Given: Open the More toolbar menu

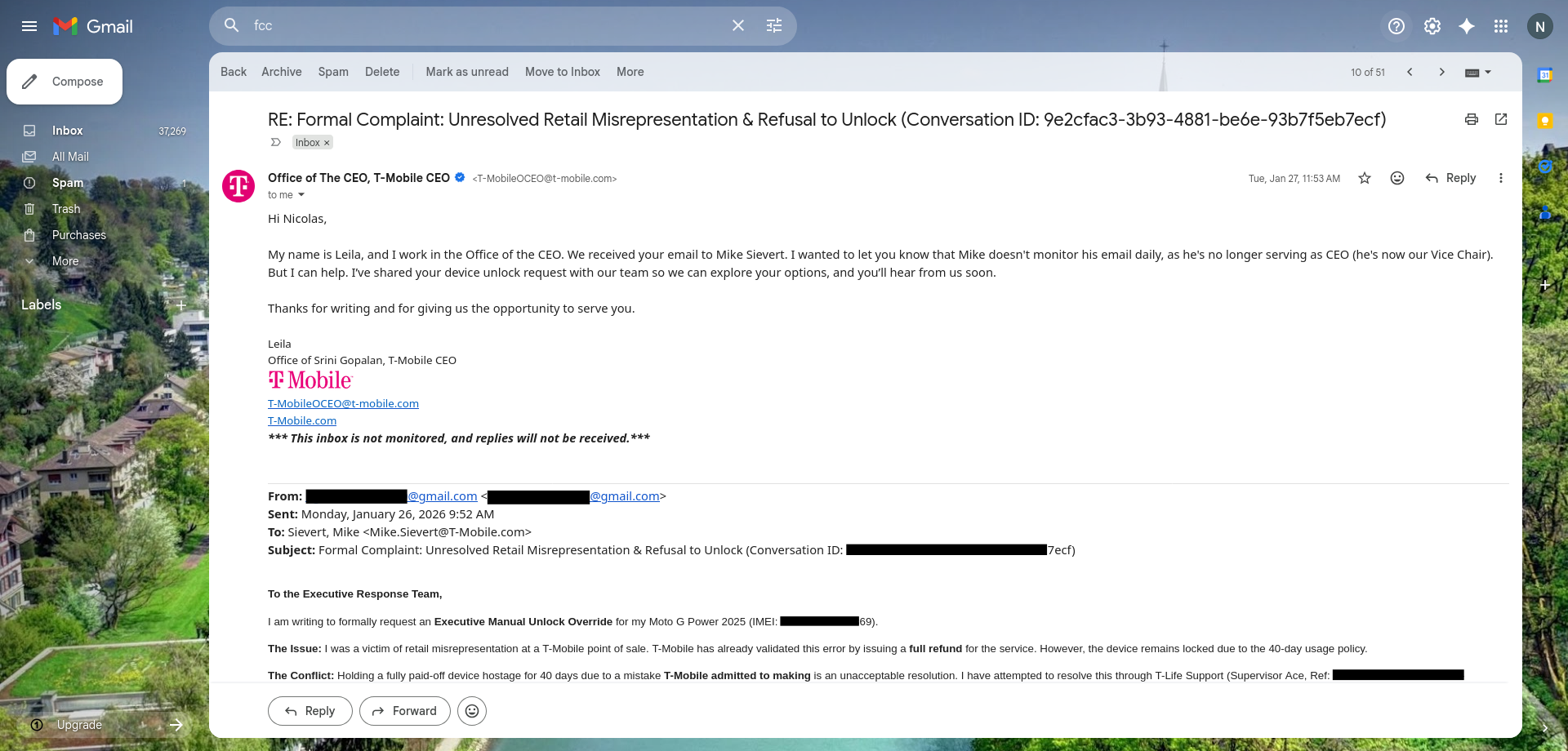Looking at the screenshot, I should [x=630, y=72].
